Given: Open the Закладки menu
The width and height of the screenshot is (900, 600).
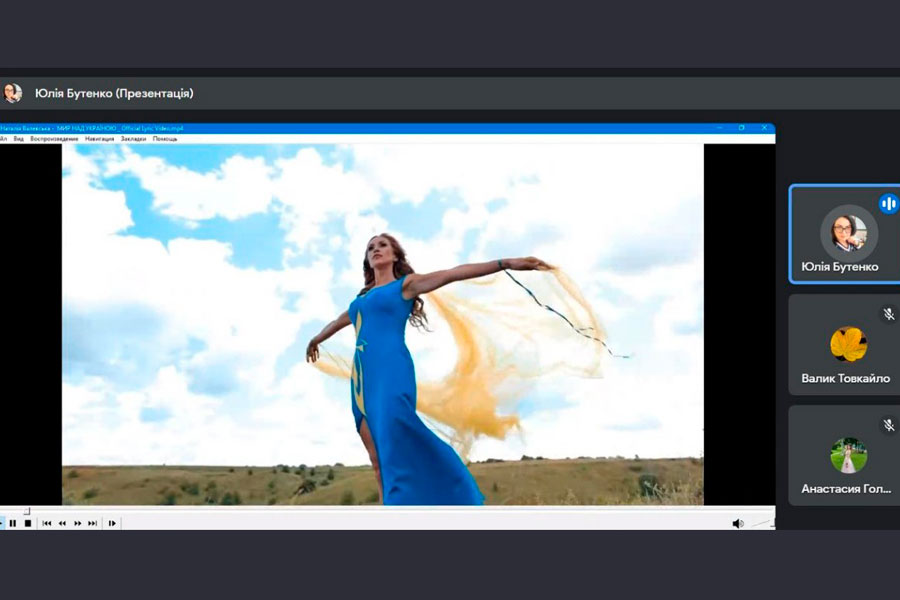Looking at the screenshot, I should click(x=133, y=139).
